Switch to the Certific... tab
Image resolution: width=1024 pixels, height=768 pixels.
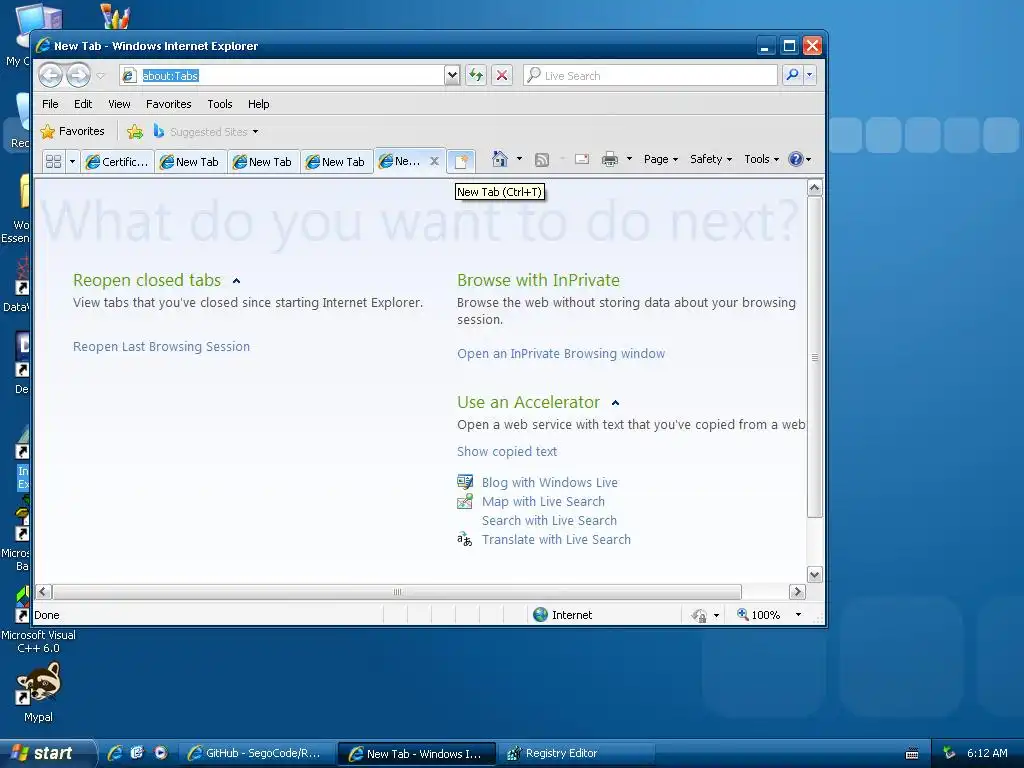coord(118,162)
